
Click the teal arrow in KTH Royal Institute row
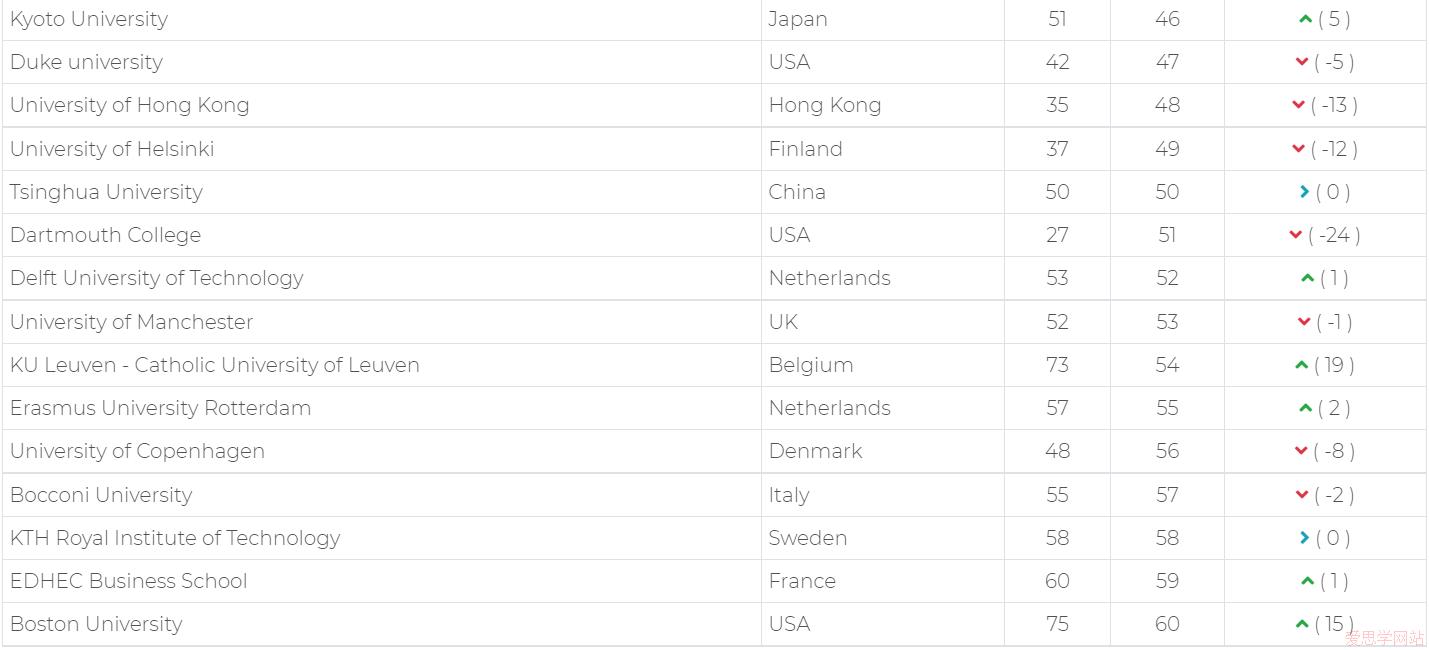[x=1304, y=538]
